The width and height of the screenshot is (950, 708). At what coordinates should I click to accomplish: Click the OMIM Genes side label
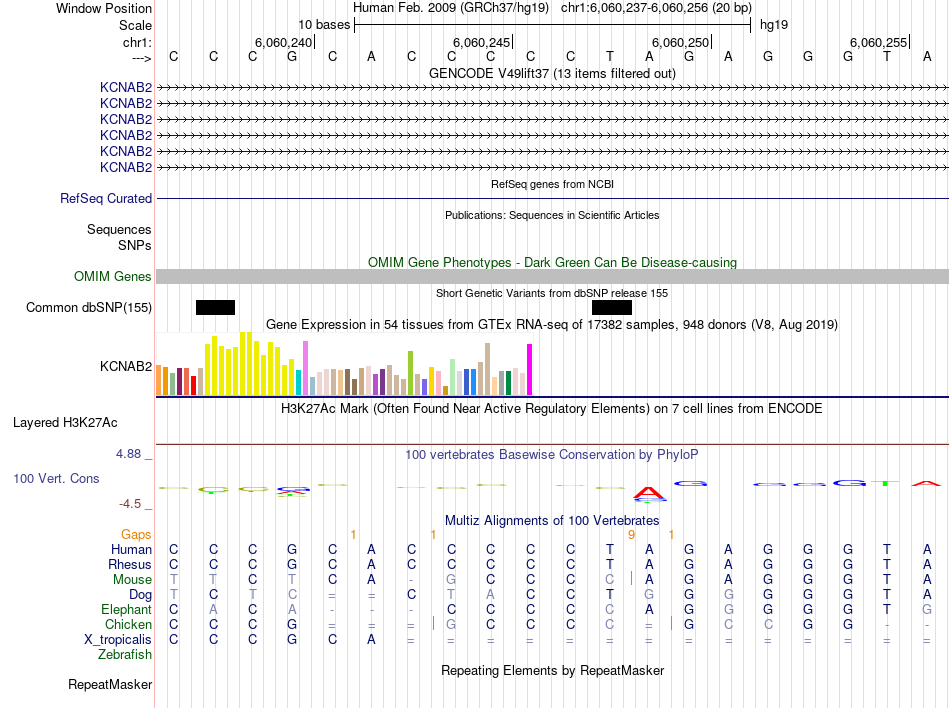tap(112, 277)
